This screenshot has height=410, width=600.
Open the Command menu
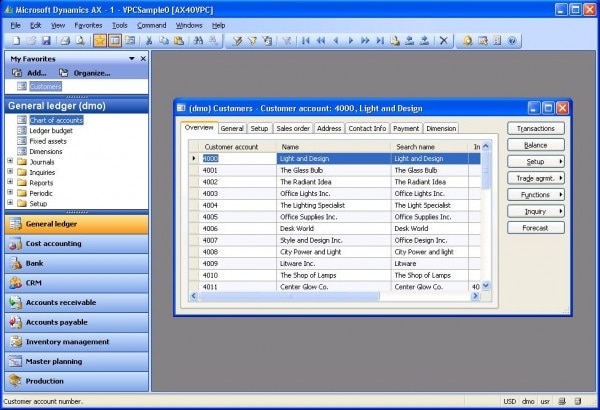pyautogui.click(x=152, y=25)
